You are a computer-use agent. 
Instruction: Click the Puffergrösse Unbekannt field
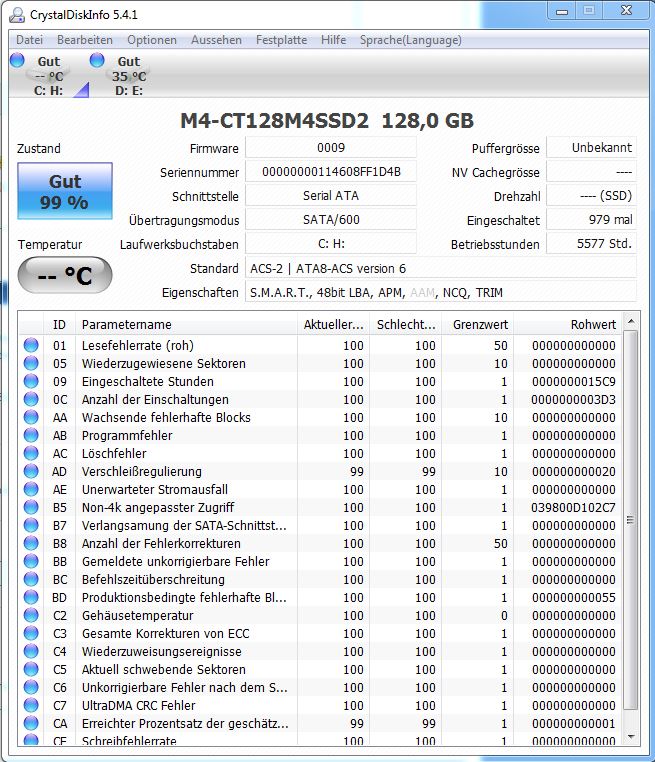pyautogui.click(x=591, y=148)
